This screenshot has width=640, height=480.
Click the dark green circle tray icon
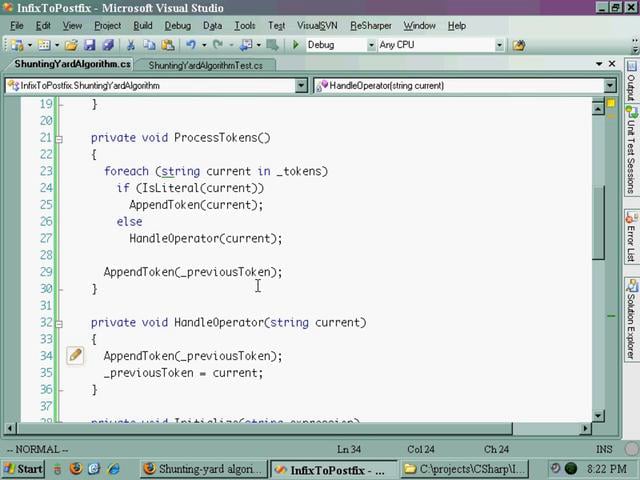(x=571, y=469)
